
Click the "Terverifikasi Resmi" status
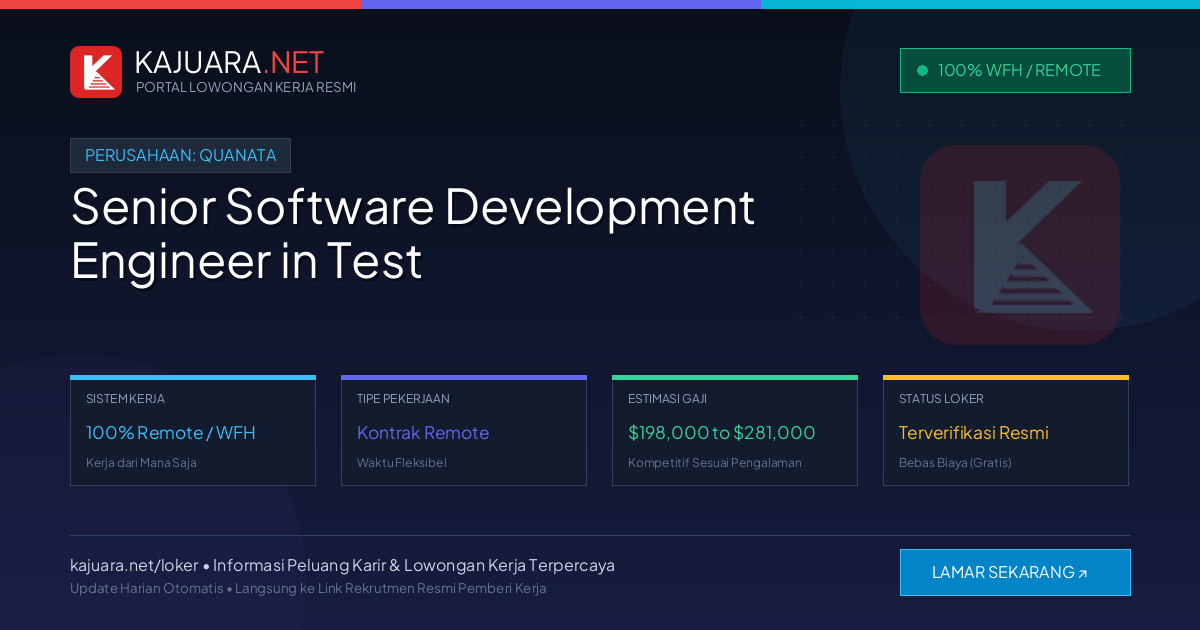[974, 433]
